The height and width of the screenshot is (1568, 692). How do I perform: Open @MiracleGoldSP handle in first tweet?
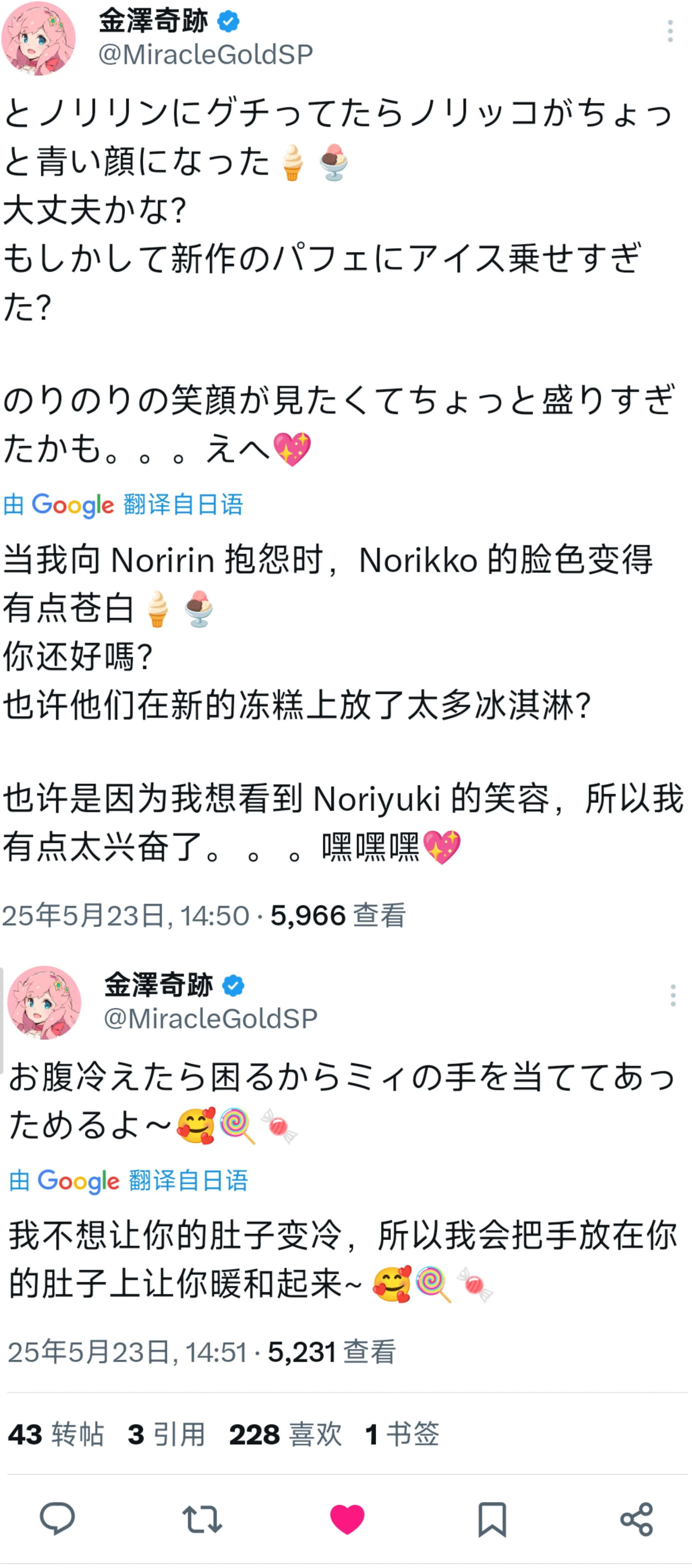coord(206,55)
